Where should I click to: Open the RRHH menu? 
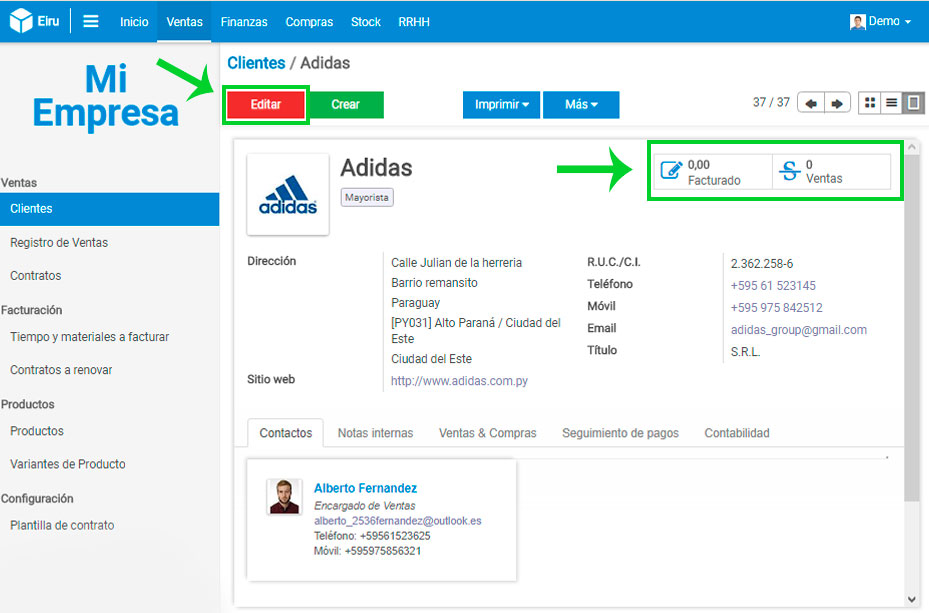pyautogui.click(x=414, y=22)
